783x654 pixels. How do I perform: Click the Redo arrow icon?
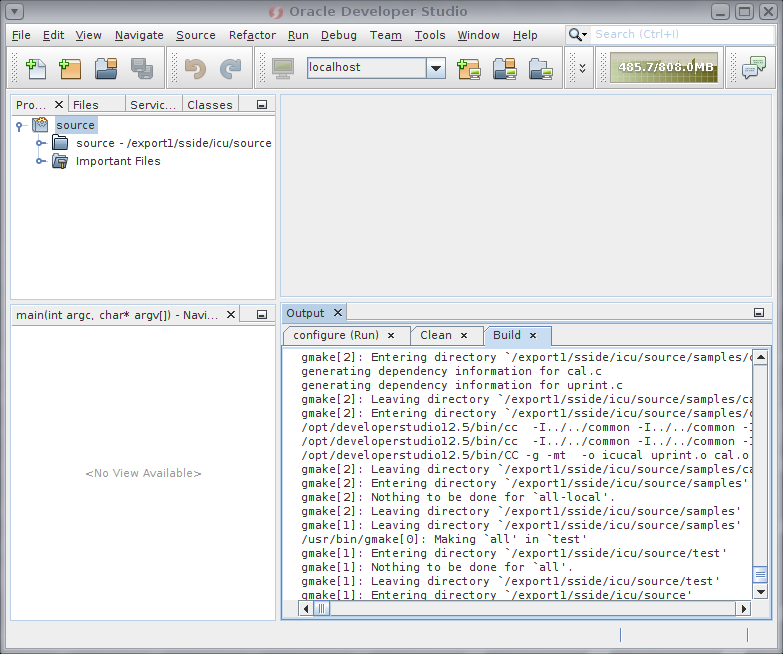point(231,68)
